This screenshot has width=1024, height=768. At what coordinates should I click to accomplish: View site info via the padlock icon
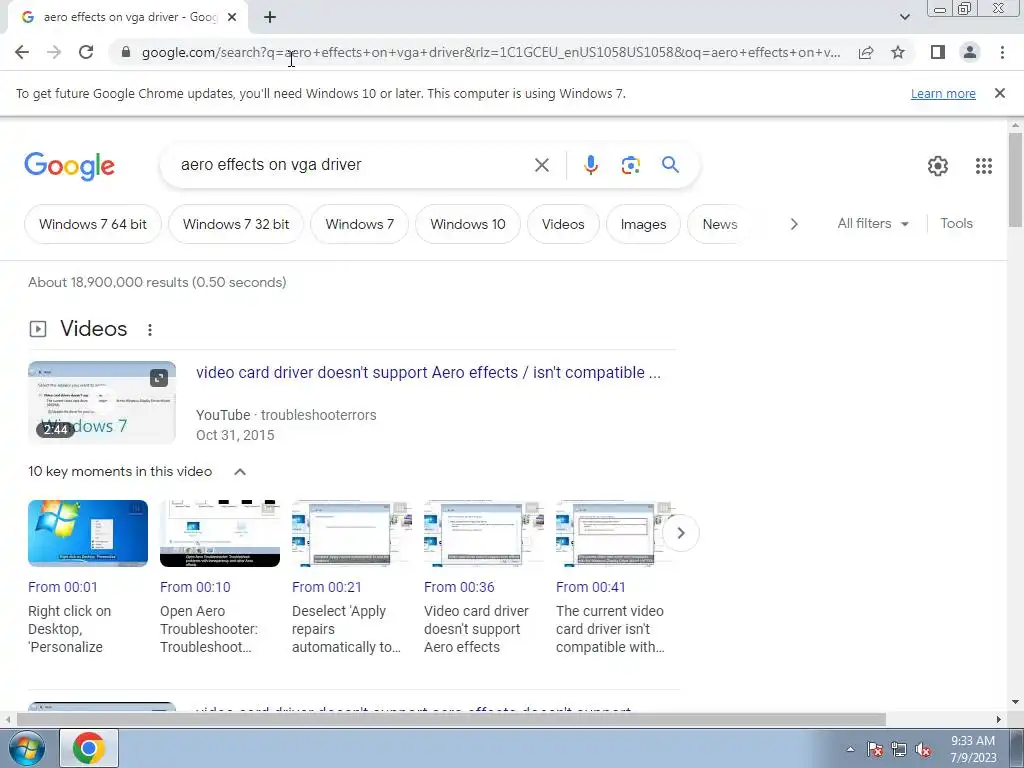coord(126,52)
